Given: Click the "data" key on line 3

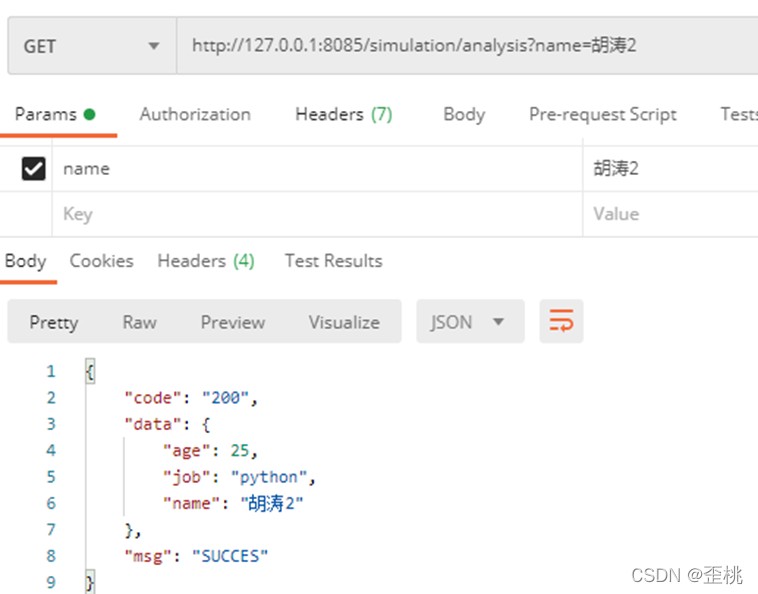Looking at the screenshot, I should [153, 424].
